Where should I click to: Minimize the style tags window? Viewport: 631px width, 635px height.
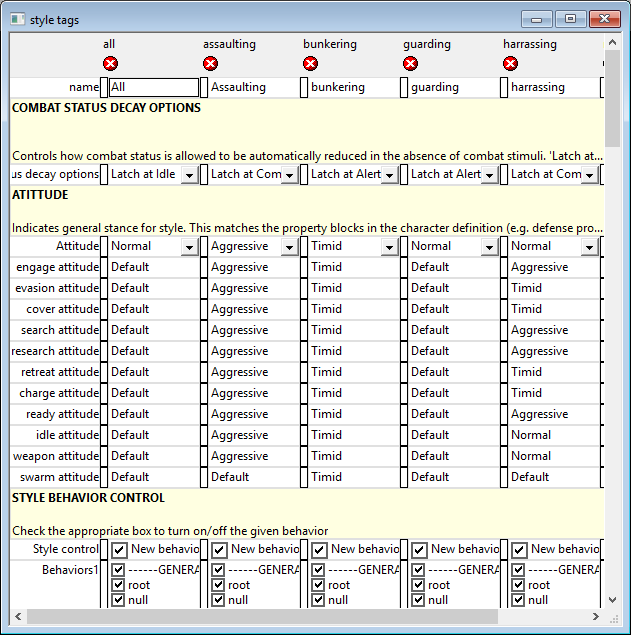pos(536,19)
